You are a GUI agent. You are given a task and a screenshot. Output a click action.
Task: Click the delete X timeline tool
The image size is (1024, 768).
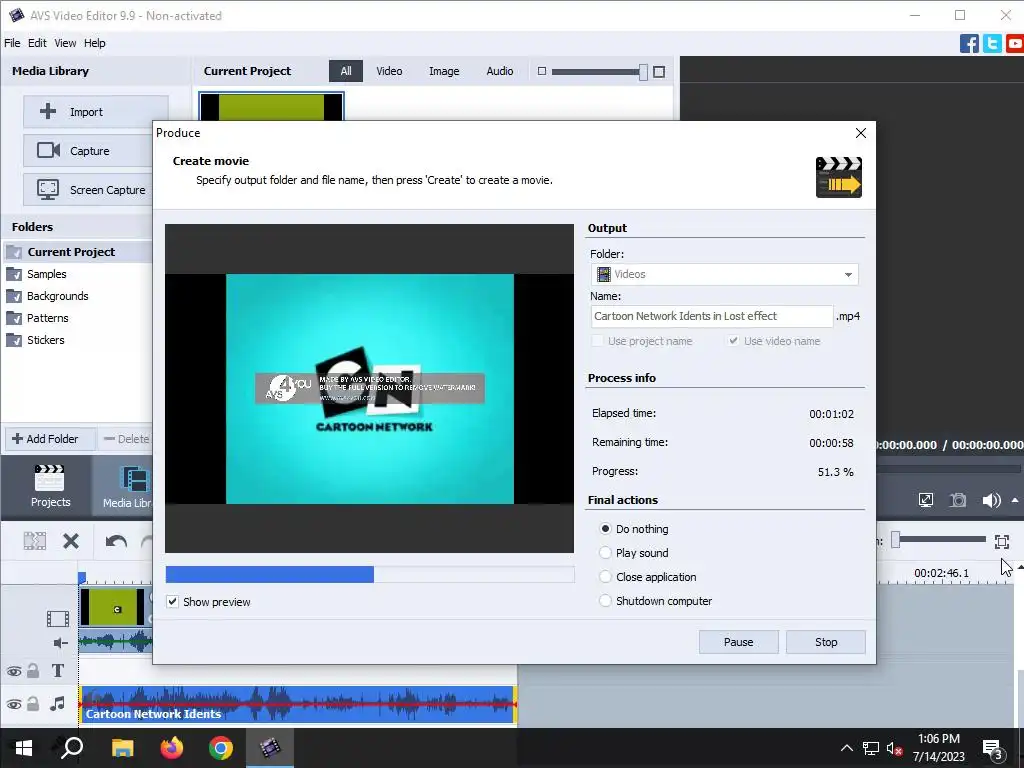click(x=71, y=541)
